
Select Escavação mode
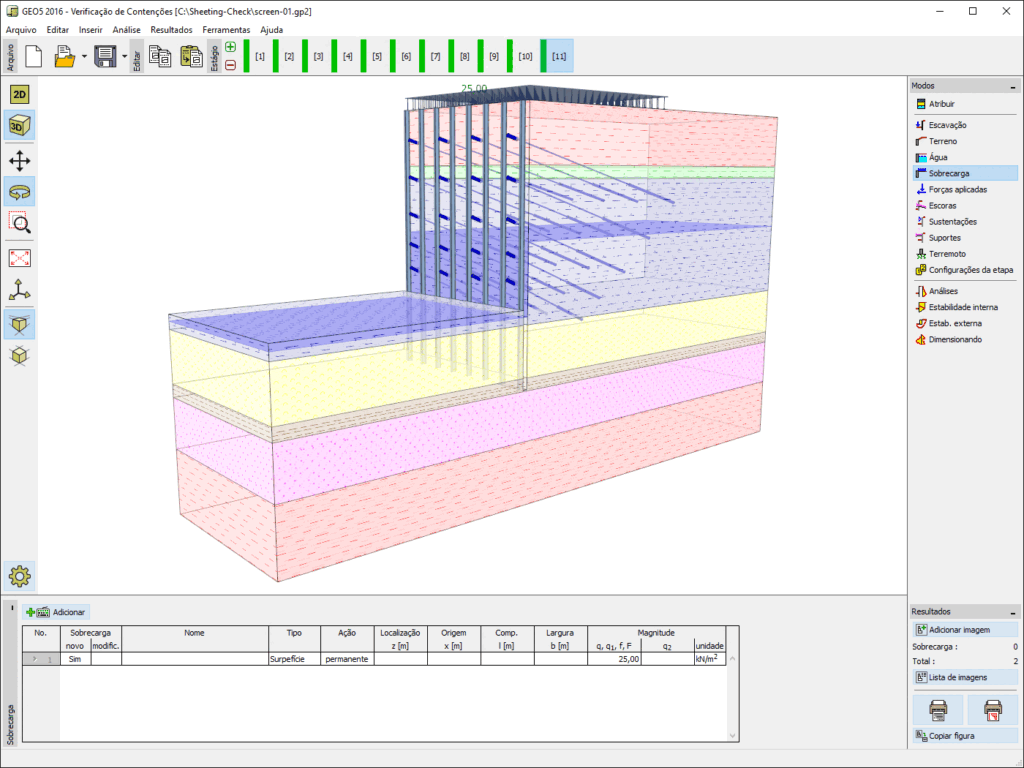click(x=965, y=125)
